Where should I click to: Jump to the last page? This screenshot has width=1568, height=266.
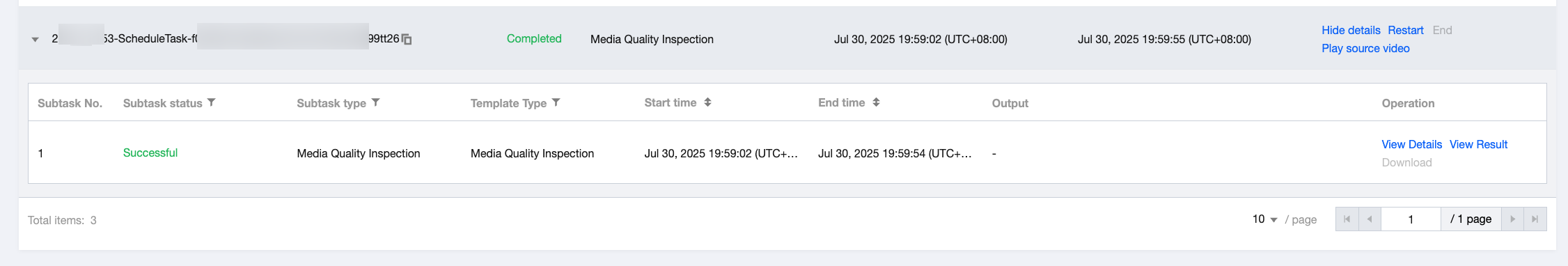(x=1535, y=219)
